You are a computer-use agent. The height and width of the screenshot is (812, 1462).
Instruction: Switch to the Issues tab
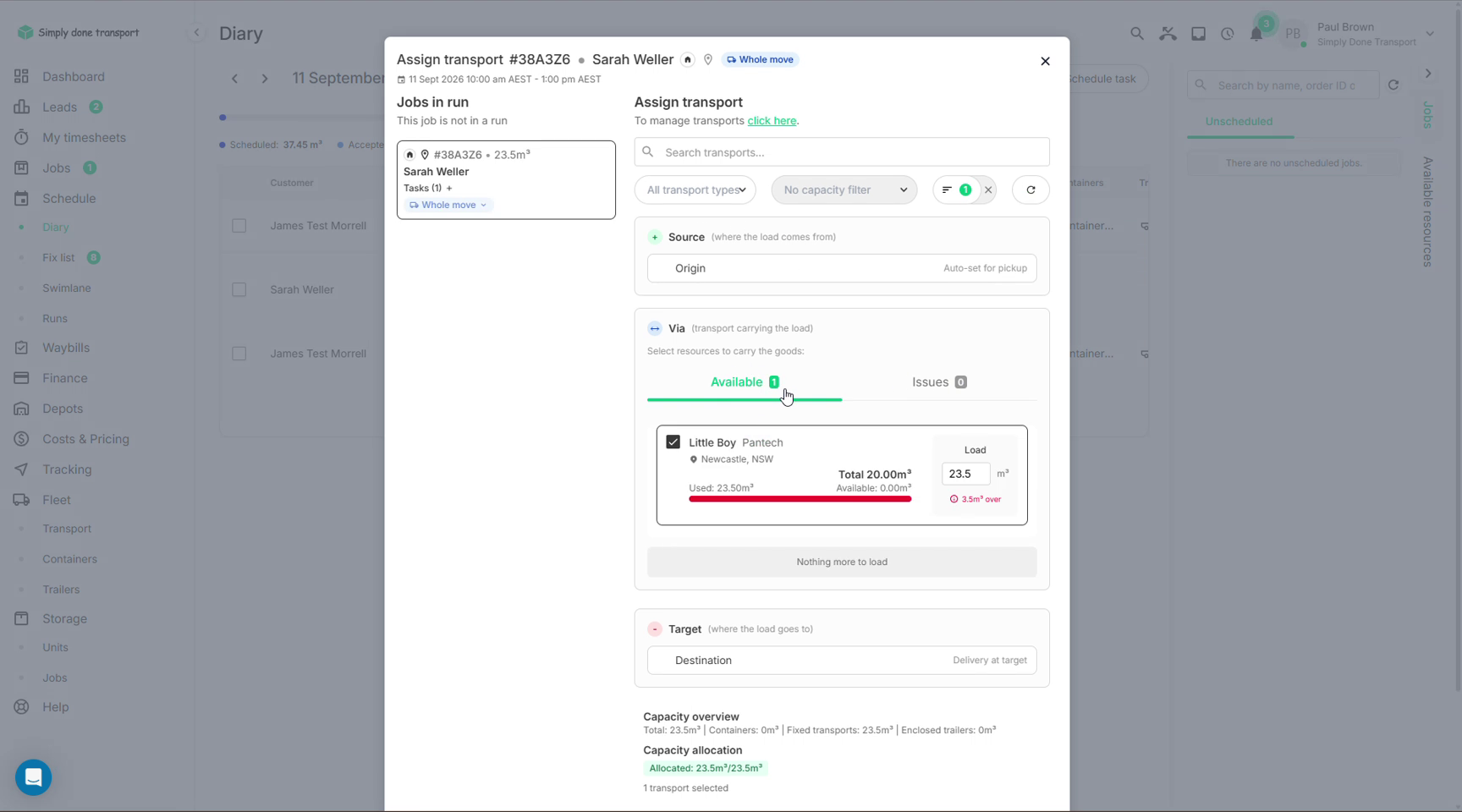coord(939,382)
